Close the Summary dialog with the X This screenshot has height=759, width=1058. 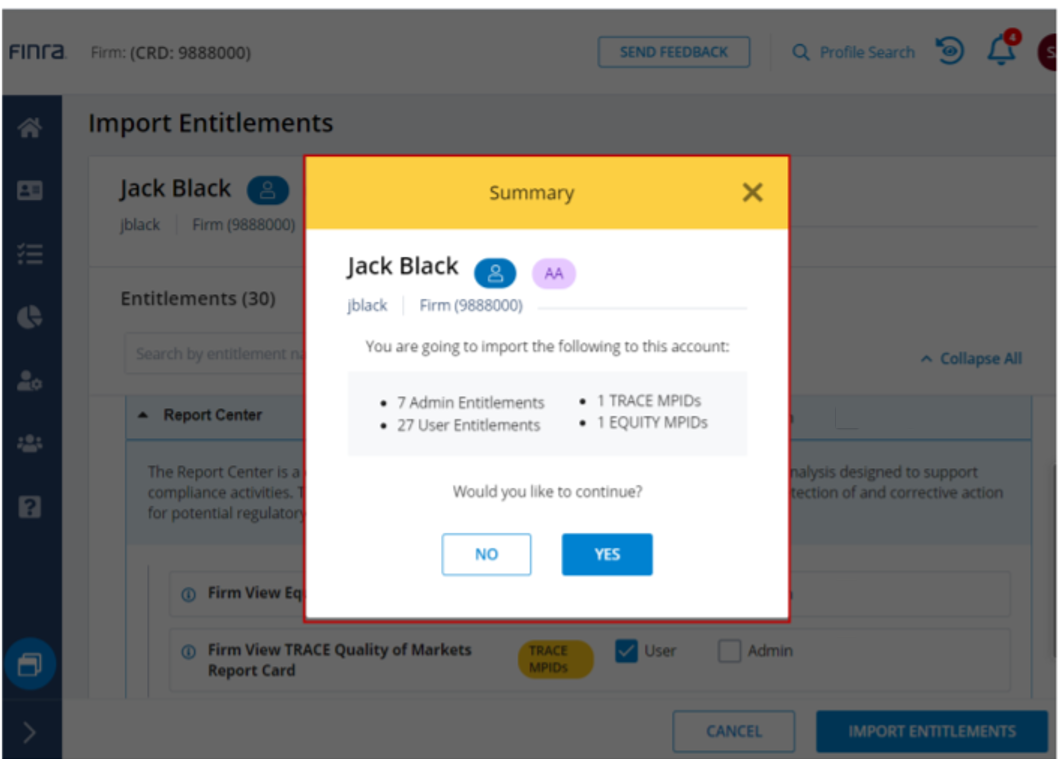[752, 192]
